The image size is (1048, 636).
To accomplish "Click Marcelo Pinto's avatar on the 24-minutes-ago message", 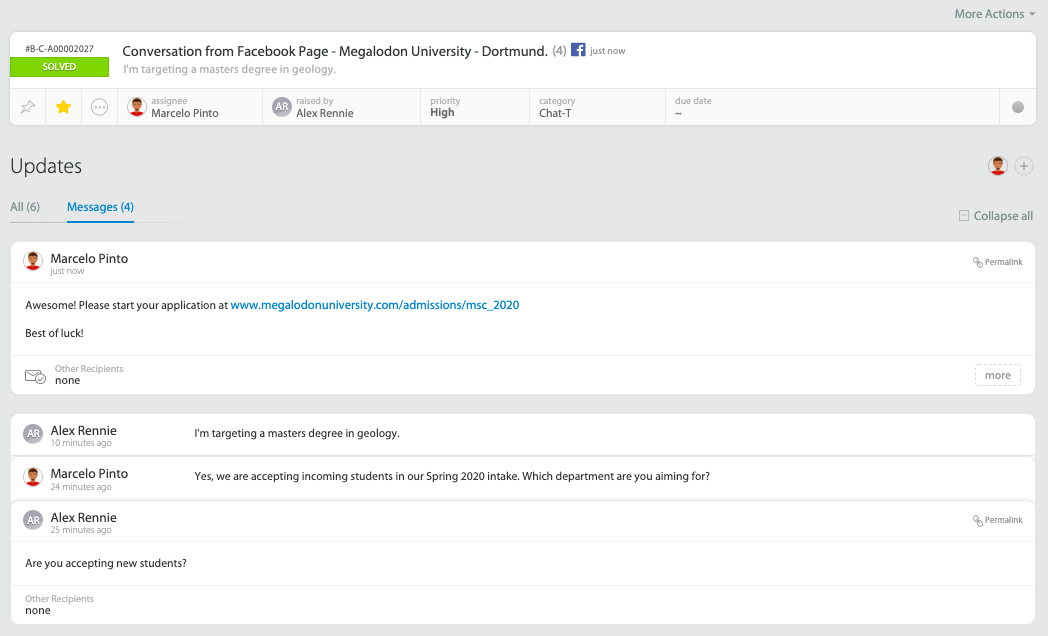I will 33,477.
